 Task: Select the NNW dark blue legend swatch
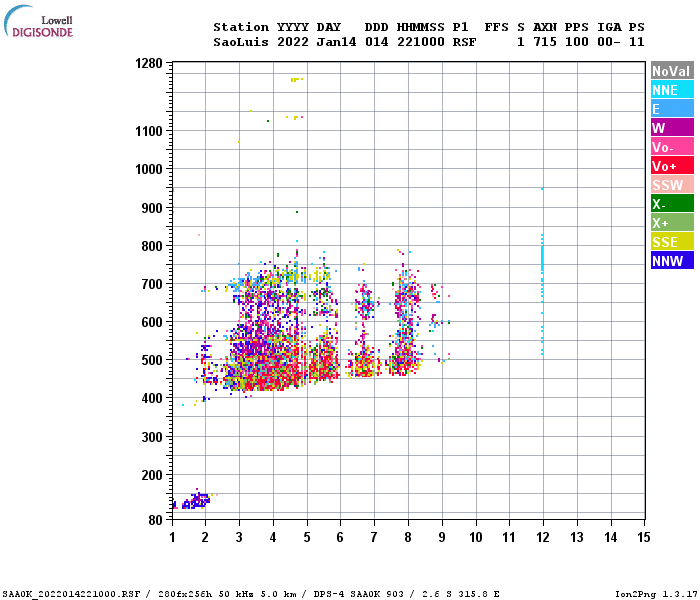point(672,260)
